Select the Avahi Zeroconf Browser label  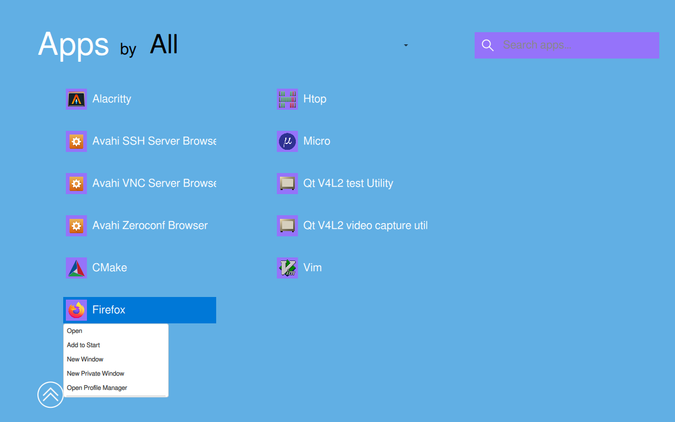150,226
